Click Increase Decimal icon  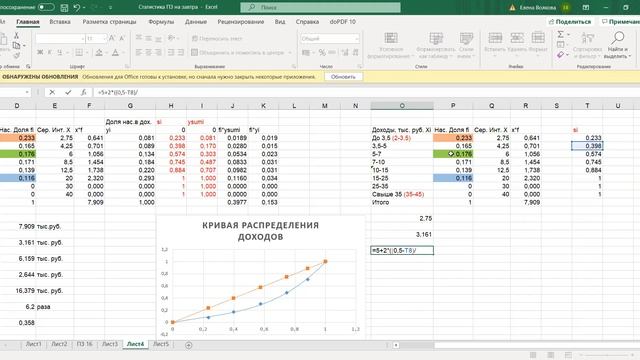coord(345,52)
